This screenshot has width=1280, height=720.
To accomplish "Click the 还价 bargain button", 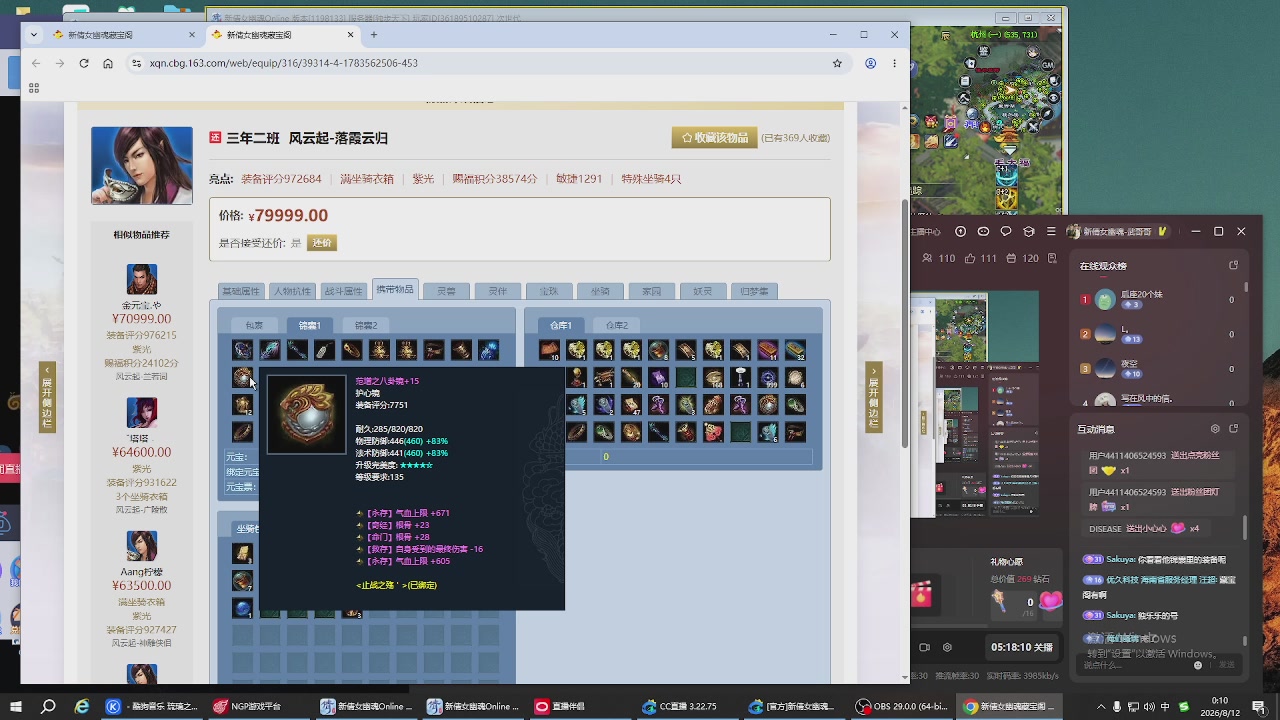I will pos(322,243).
